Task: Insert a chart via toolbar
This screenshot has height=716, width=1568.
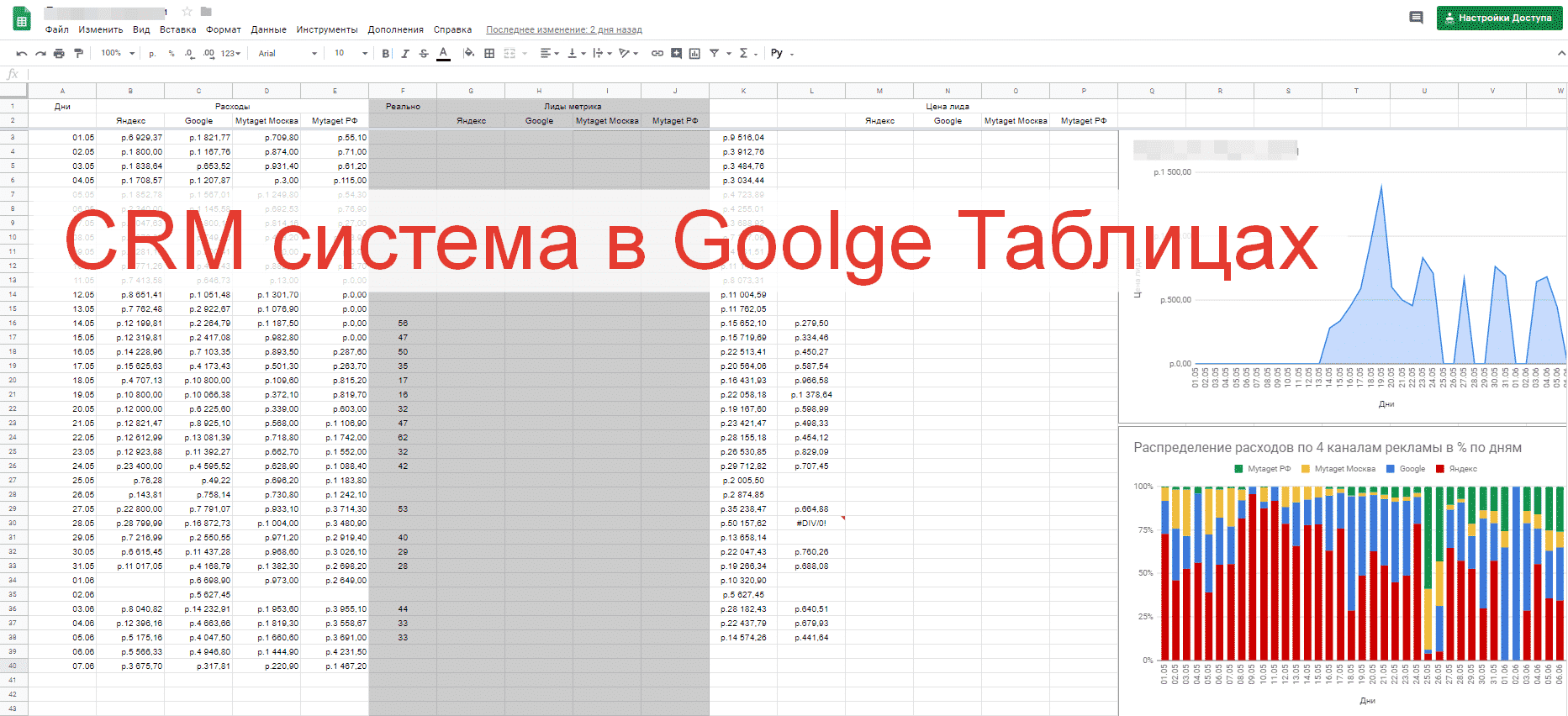Action: (694, 53)
